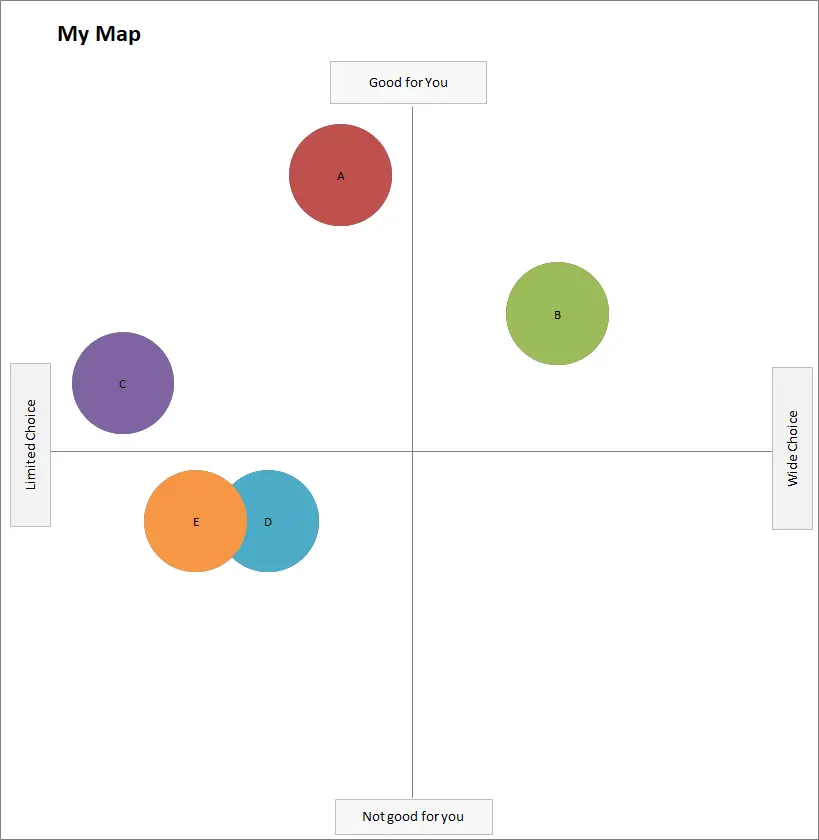
Task: Click the letter C data label
Action: pos(123,384)
